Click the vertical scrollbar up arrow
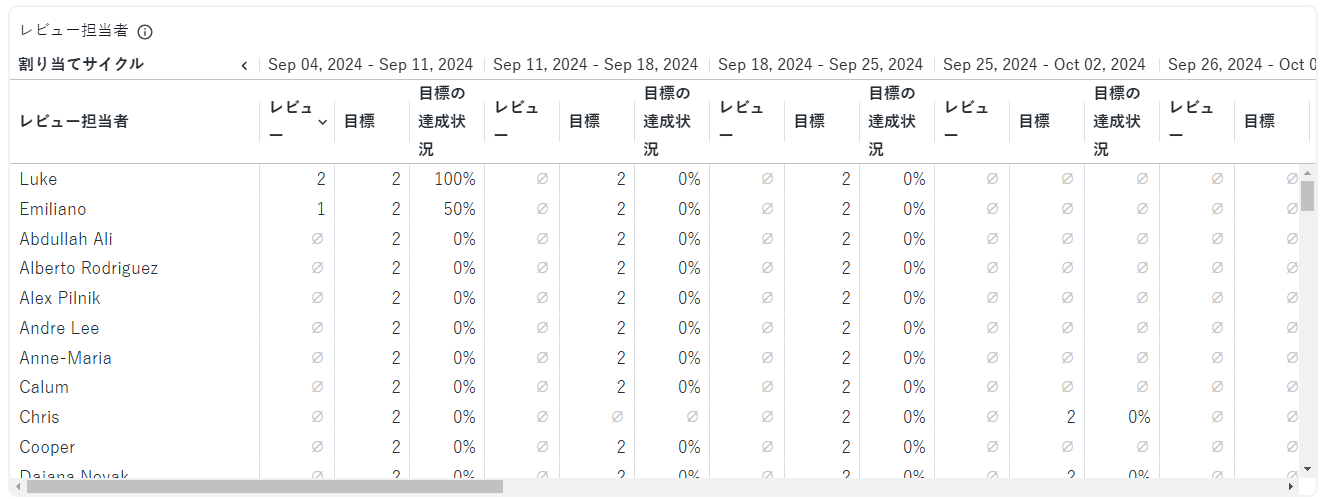Screen dimensions: 1326x499 [1307, 173]
